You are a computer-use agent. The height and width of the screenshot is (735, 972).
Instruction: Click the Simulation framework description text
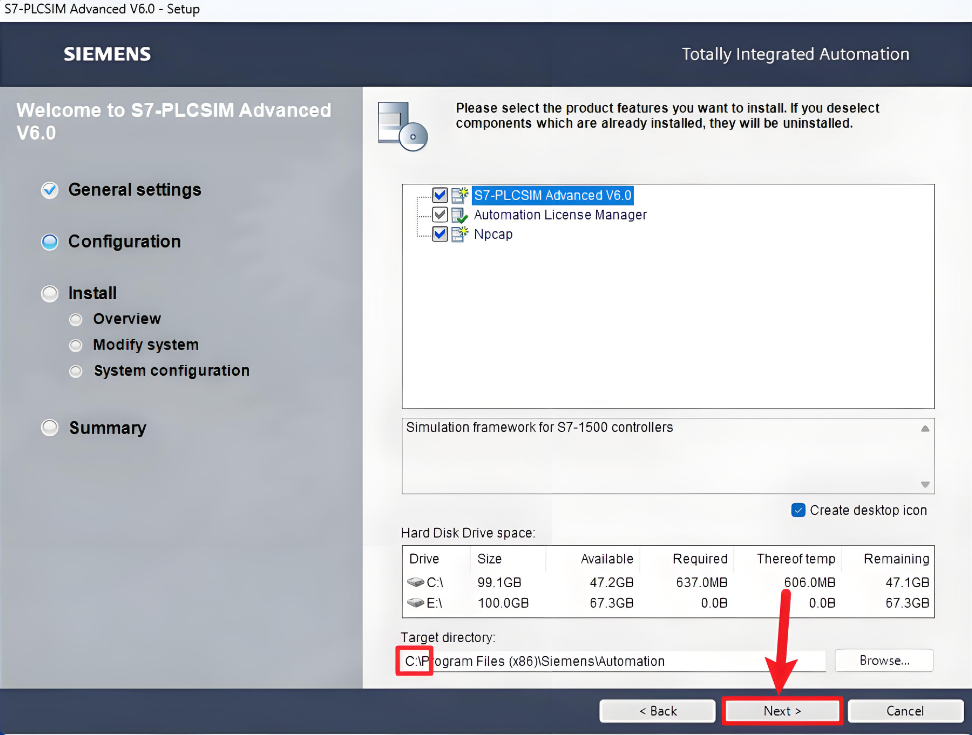(539, 428)
